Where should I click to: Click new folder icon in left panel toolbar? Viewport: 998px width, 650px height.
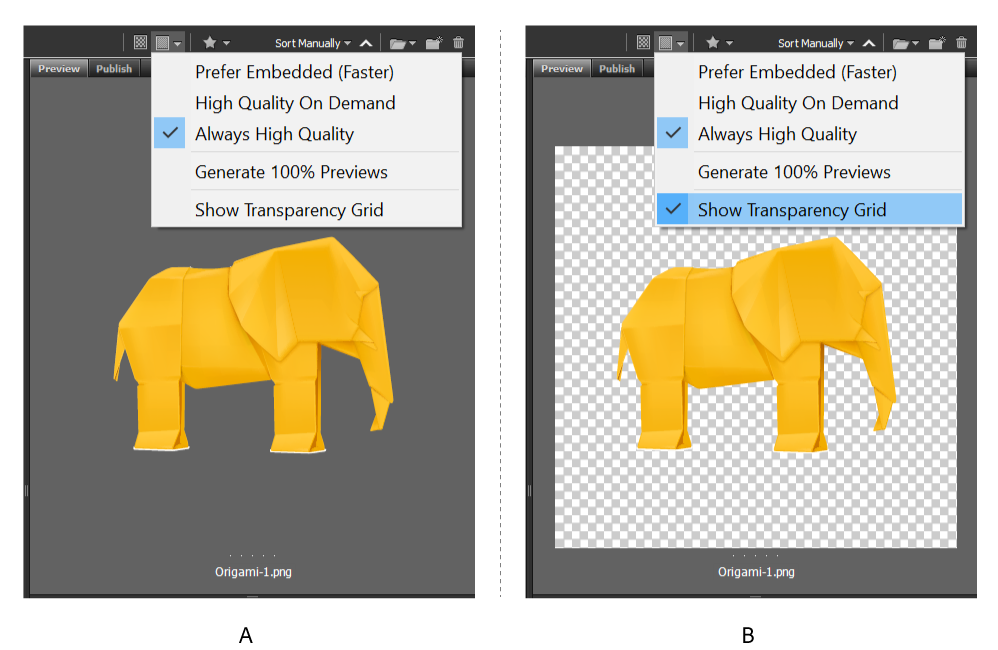pyautogui.click(x=433, y=43)
